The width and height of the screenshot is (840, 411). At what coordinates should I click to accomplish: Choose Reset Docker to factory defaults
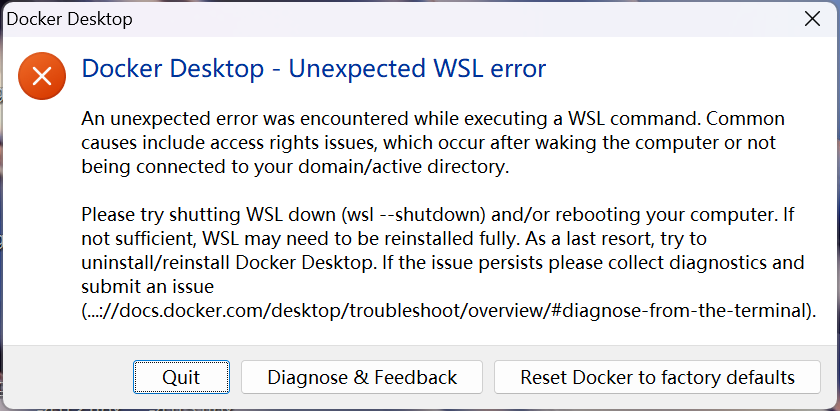[x=657, y=377]
